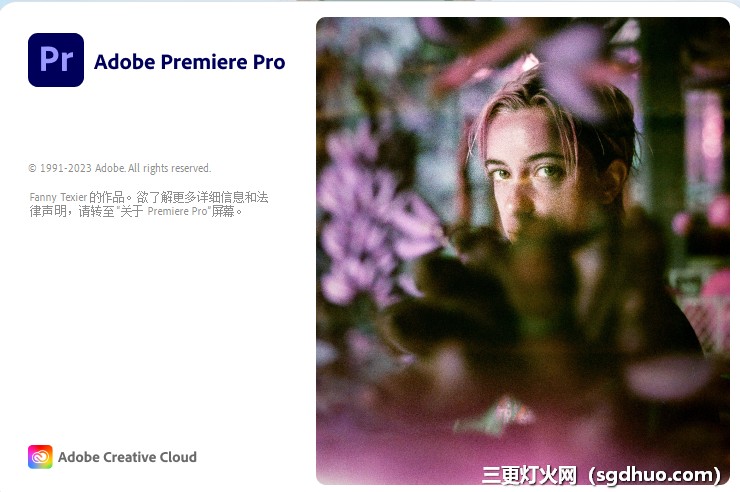Click the pink neon glow in artwork background
This screenshot has width=740, height=492.
[705, 142]
